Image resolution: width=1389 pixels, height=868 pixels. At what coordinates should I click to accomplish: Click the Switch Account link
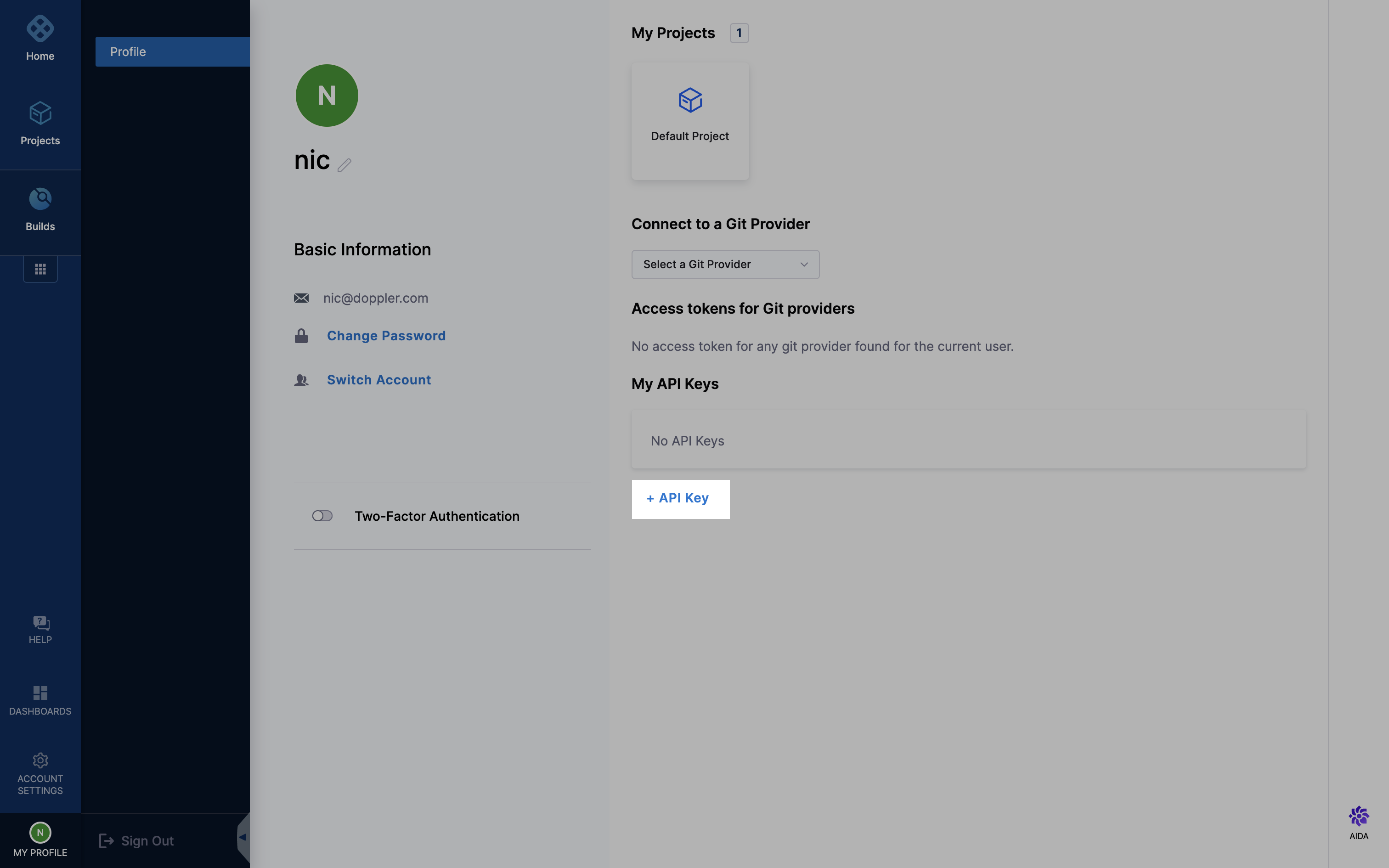point(379,380)
